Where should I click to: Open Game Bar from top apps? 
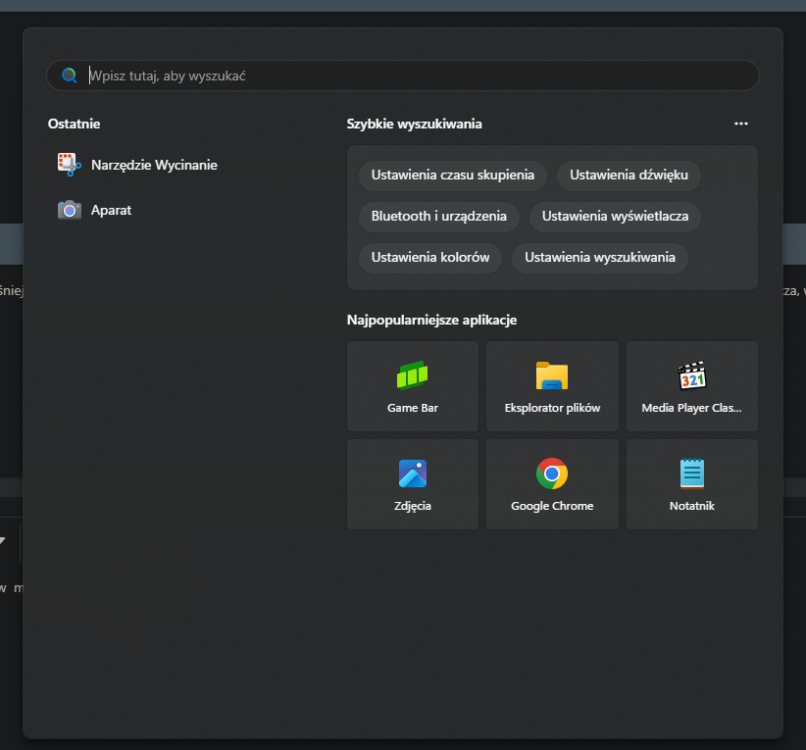[412, 386]
